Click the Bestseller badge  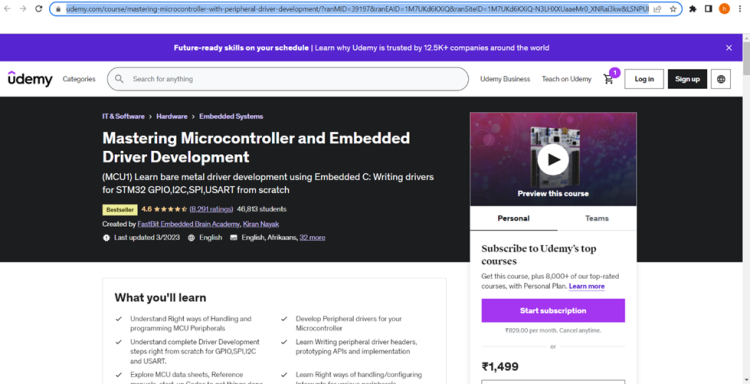[x=120, y=209]
